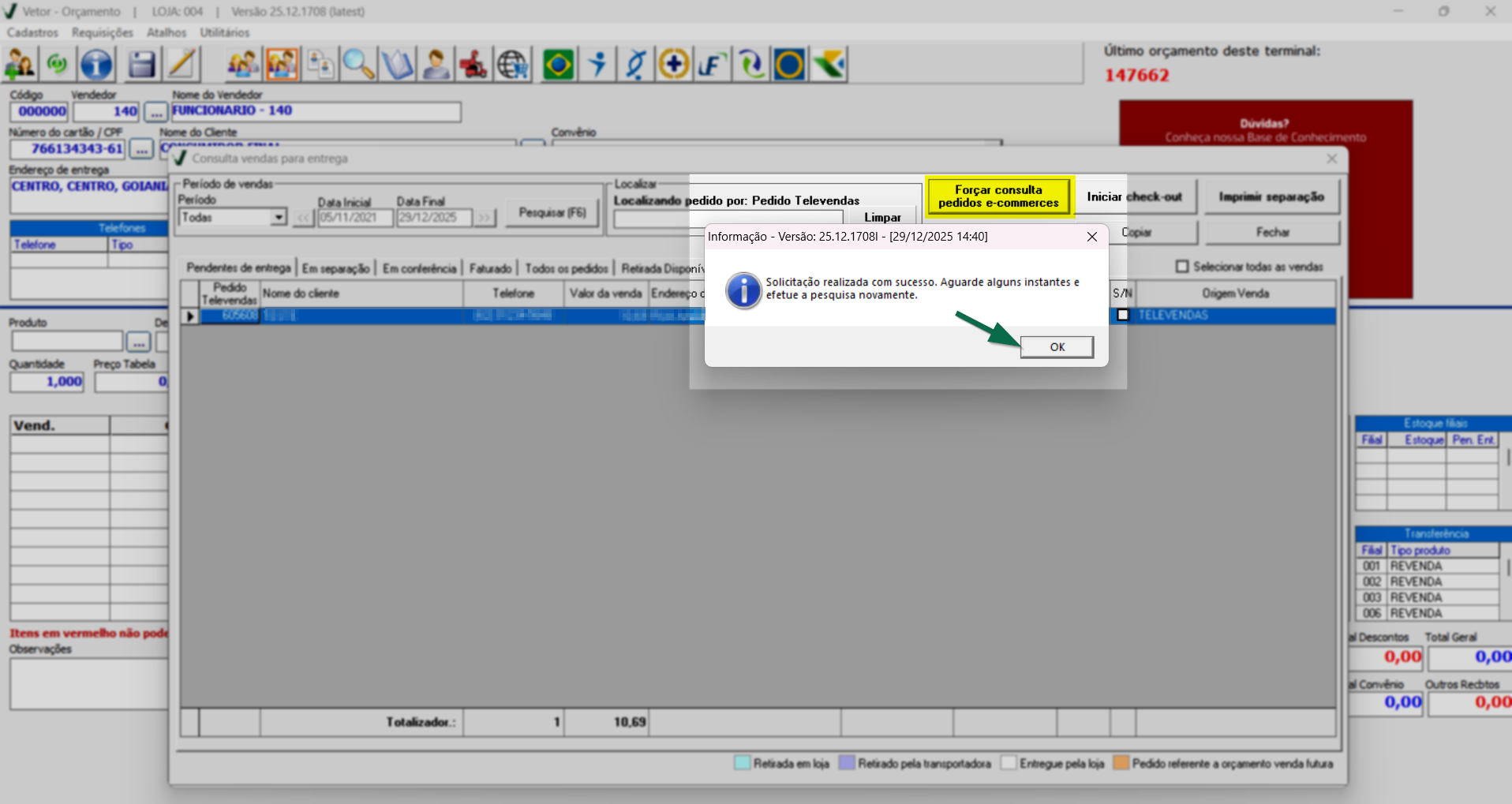Screen dimensions: 1512x804
Task: Click the Imprimir separação button
Action: pyautogui.click(x=1271, y=196)
